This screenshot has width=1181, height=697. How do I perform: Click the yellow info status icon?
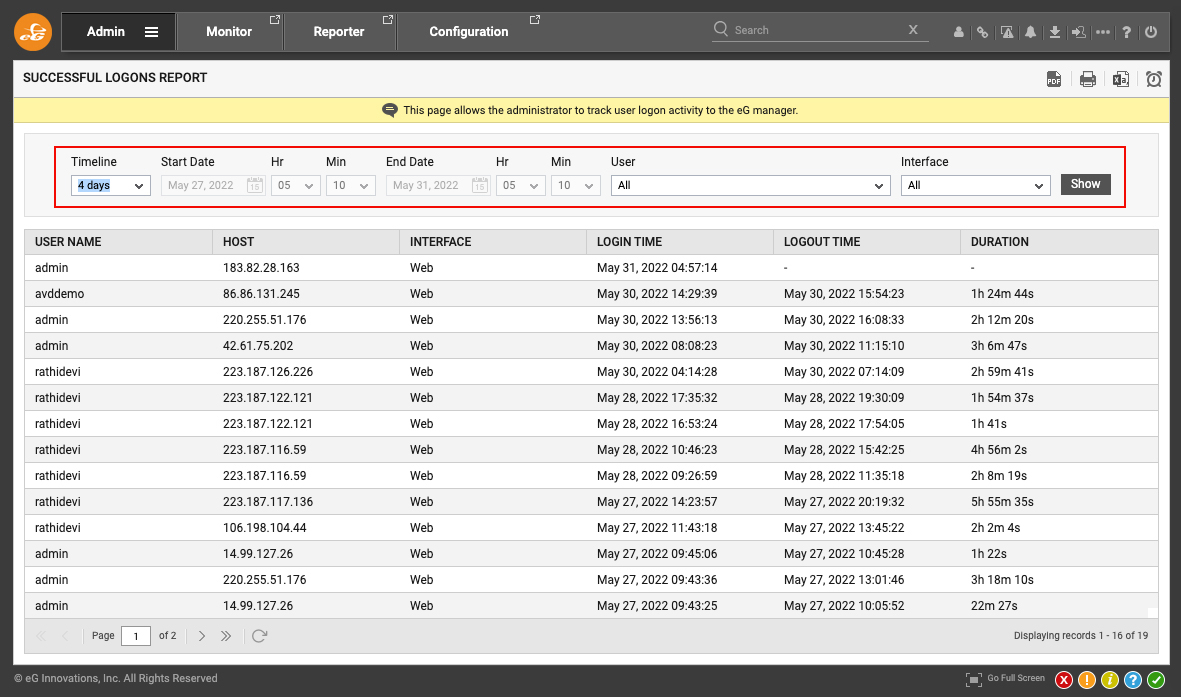[1109, 680]
